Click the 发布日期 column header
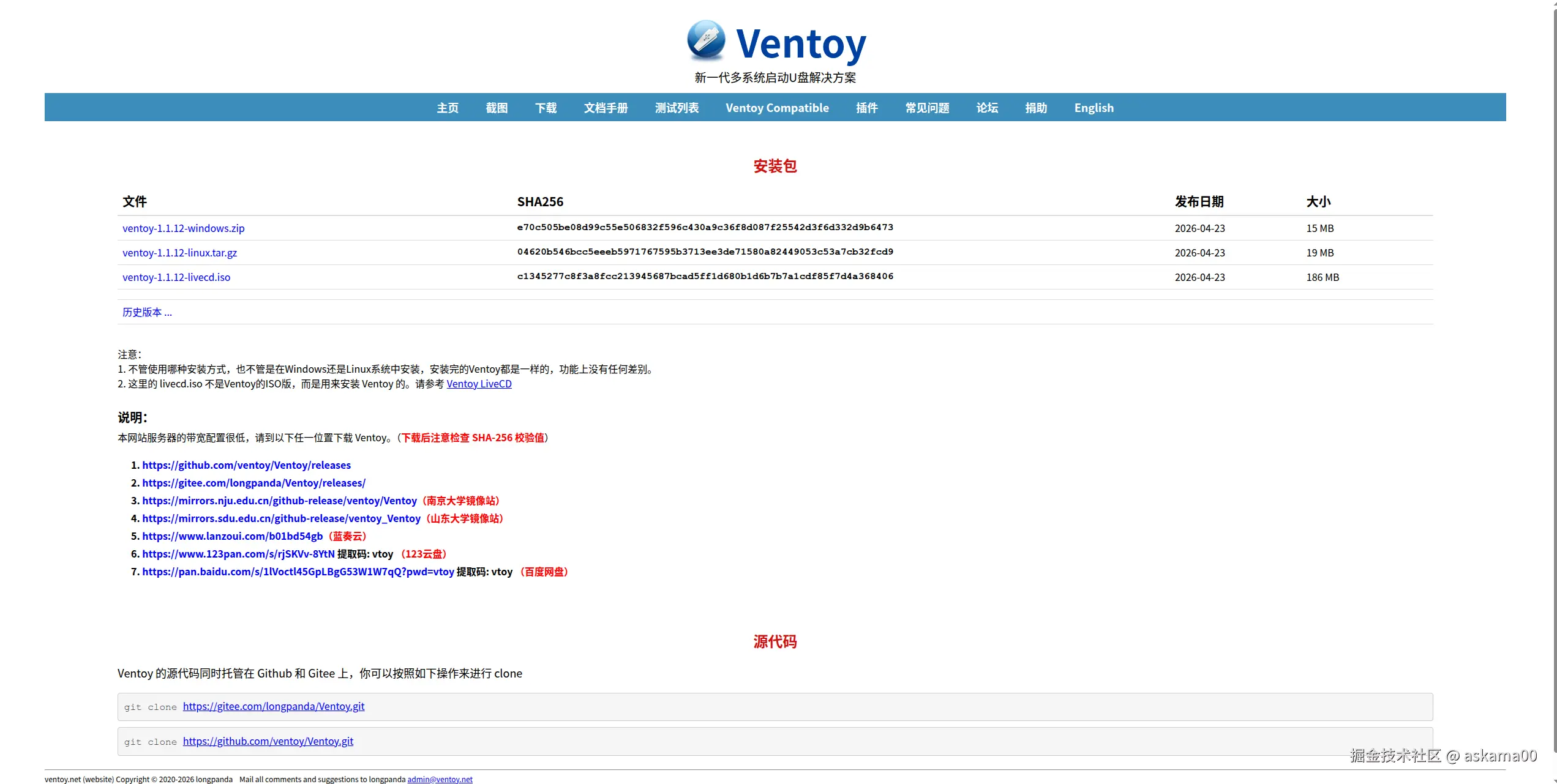The image size is (1557, 784). tap(1198, 201)
